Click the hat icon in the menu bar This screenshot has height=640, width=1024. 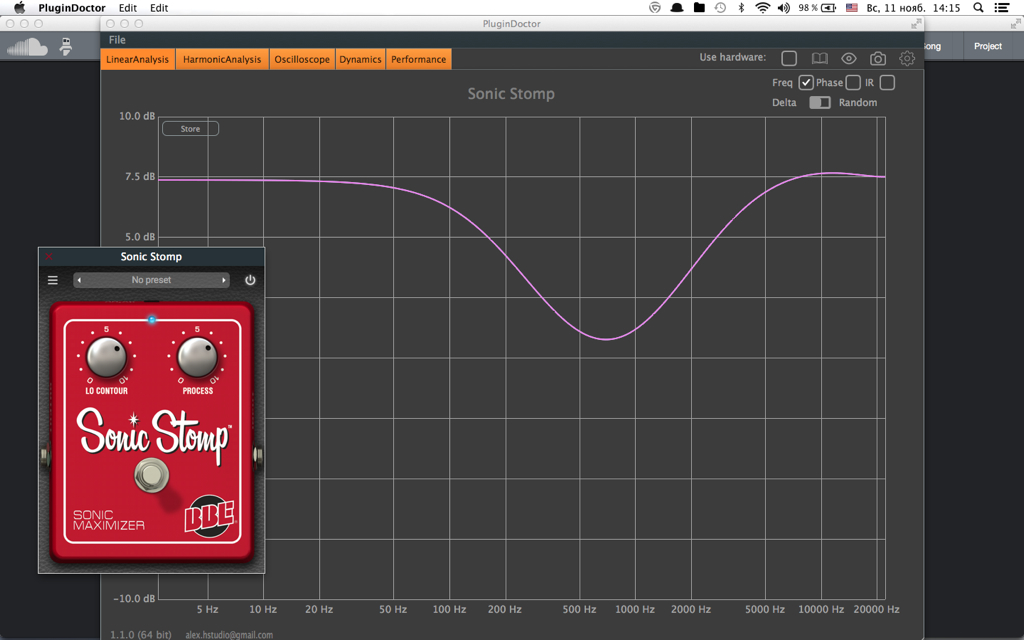pos(677,8)
